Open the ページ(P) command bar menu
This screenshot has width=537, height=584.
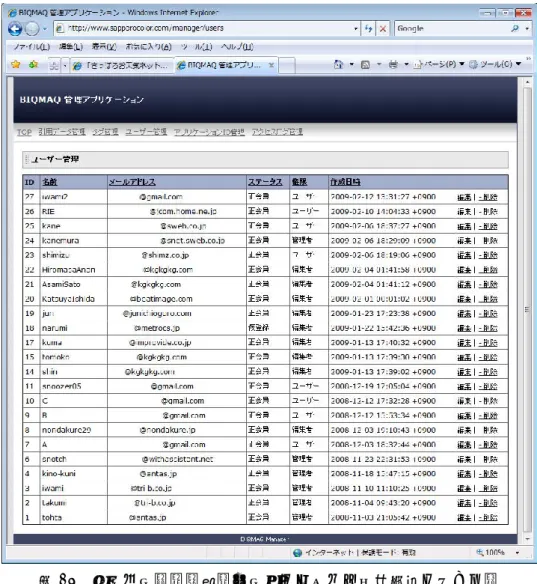coord(439,64)
